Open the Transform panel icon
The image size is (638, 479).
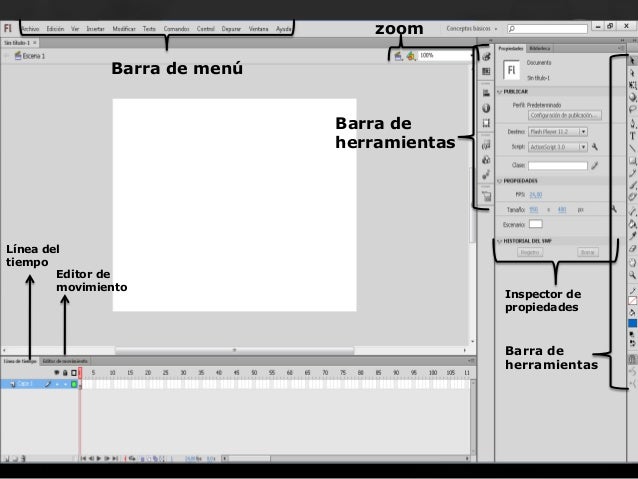pyautogui.click(x=486, y=123)
